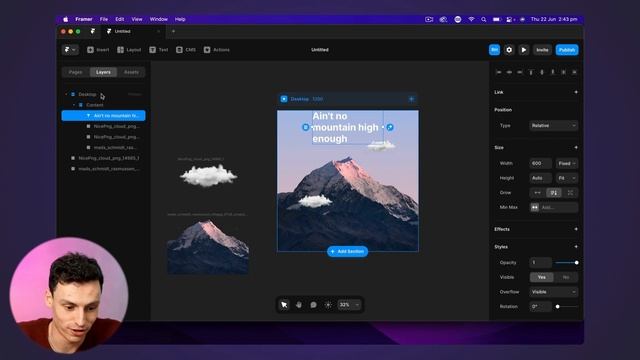
Task: Select the comment tool
Action: 313,305
